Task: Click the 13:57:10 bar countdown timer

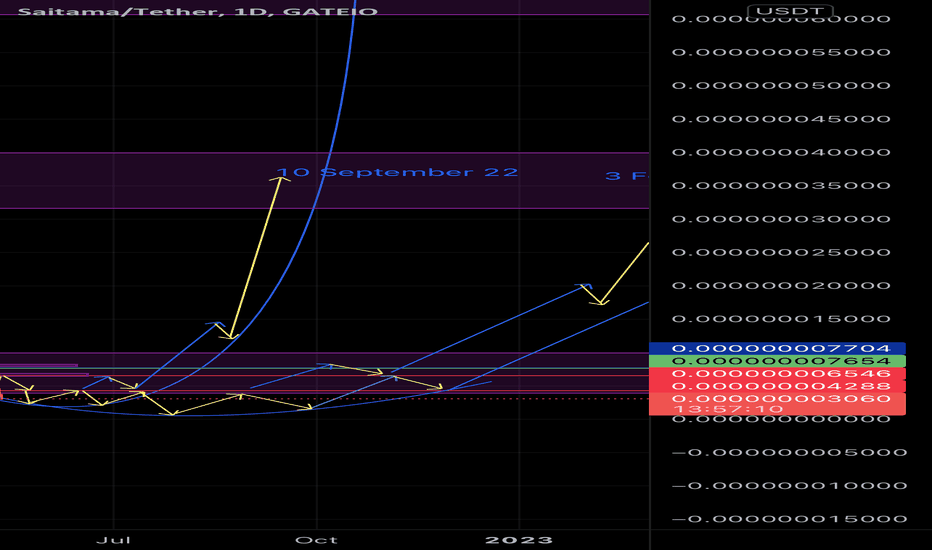Action: [728, 409]
